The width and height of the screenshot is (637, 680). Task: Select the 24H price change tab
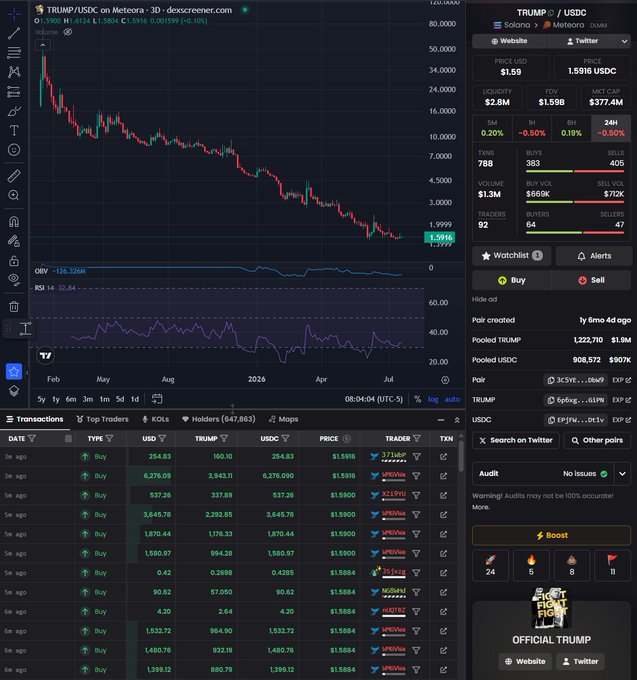click(x=611, y=128)
